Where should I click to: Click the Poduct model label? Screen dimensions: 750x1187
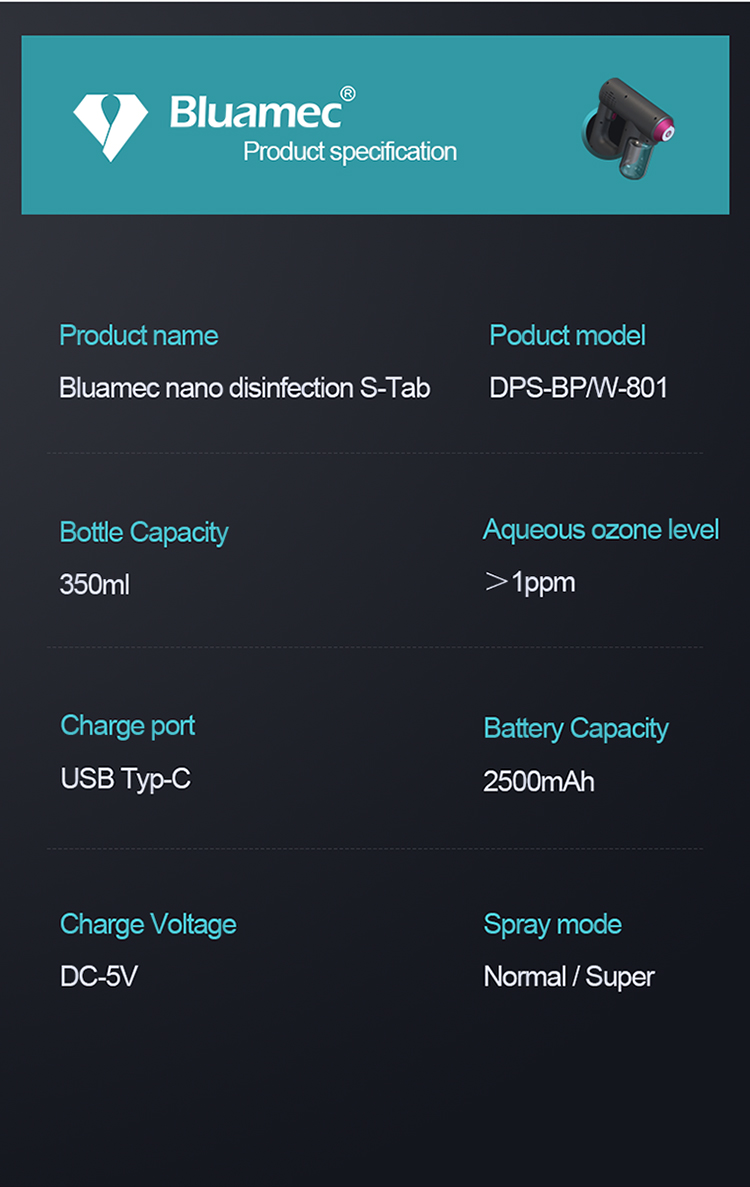(x=567, y=335)
